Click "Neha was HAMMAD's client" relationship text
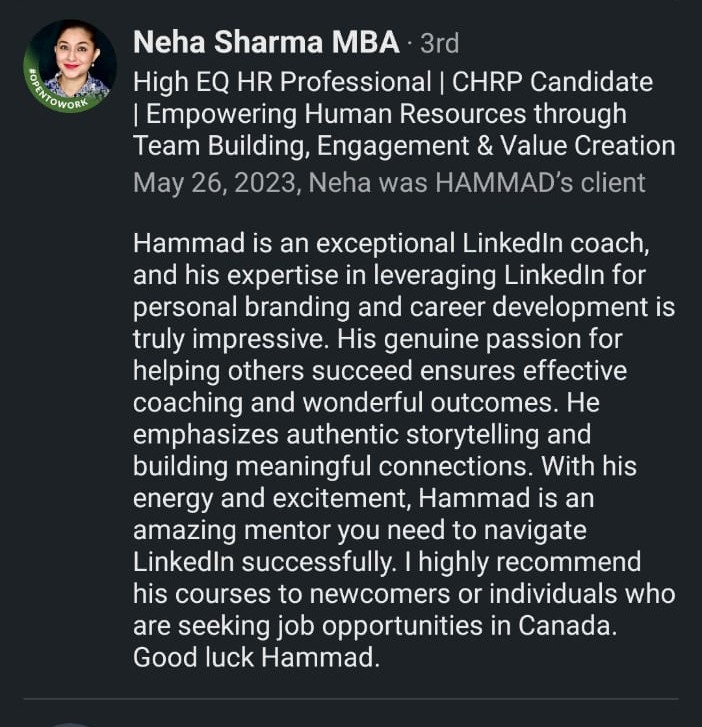The height and width of the screenshot is (727, 702). click(477, 183)
